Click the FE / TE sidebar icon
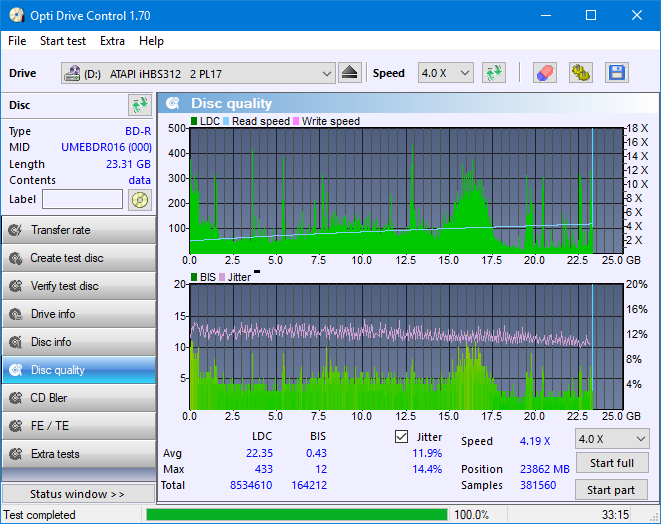The width and height of the screenshot is (661, 524). coord(16,426)
